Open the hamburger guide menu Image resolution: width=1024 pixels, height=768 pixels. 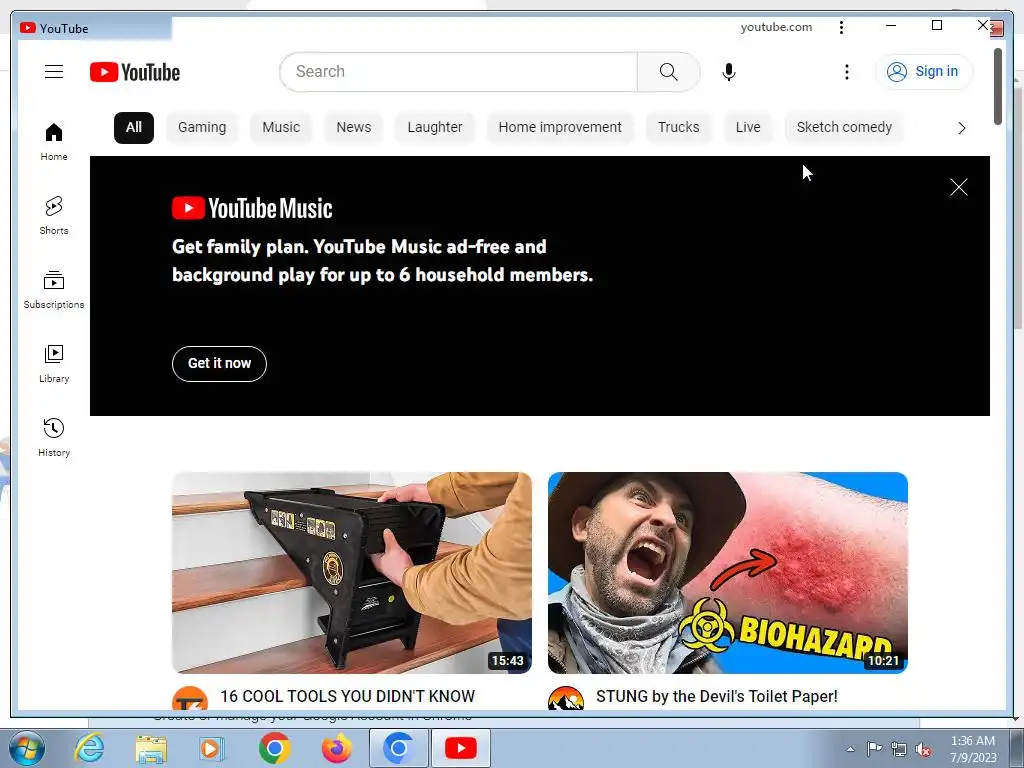point(54,72)
